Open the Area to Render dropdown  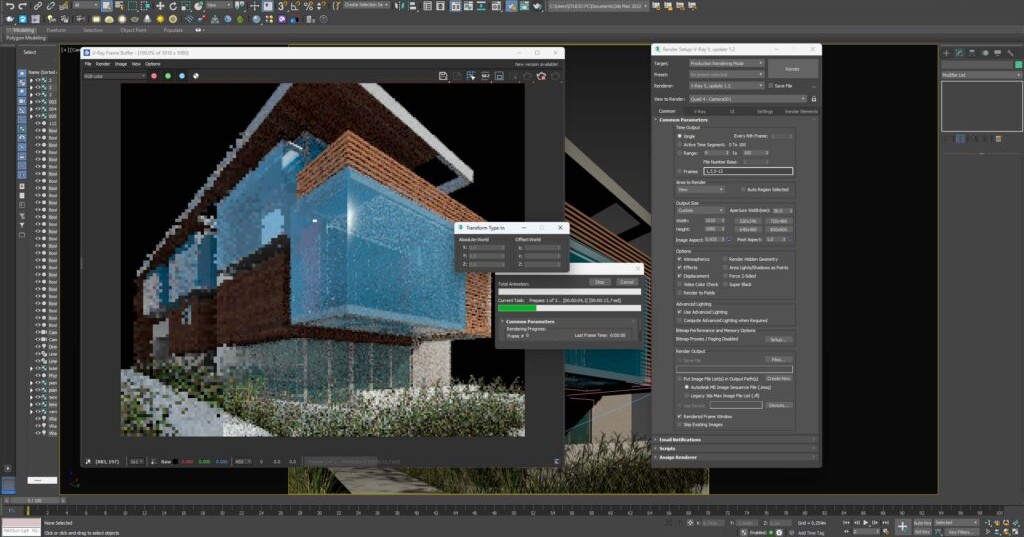coord(700,189)
